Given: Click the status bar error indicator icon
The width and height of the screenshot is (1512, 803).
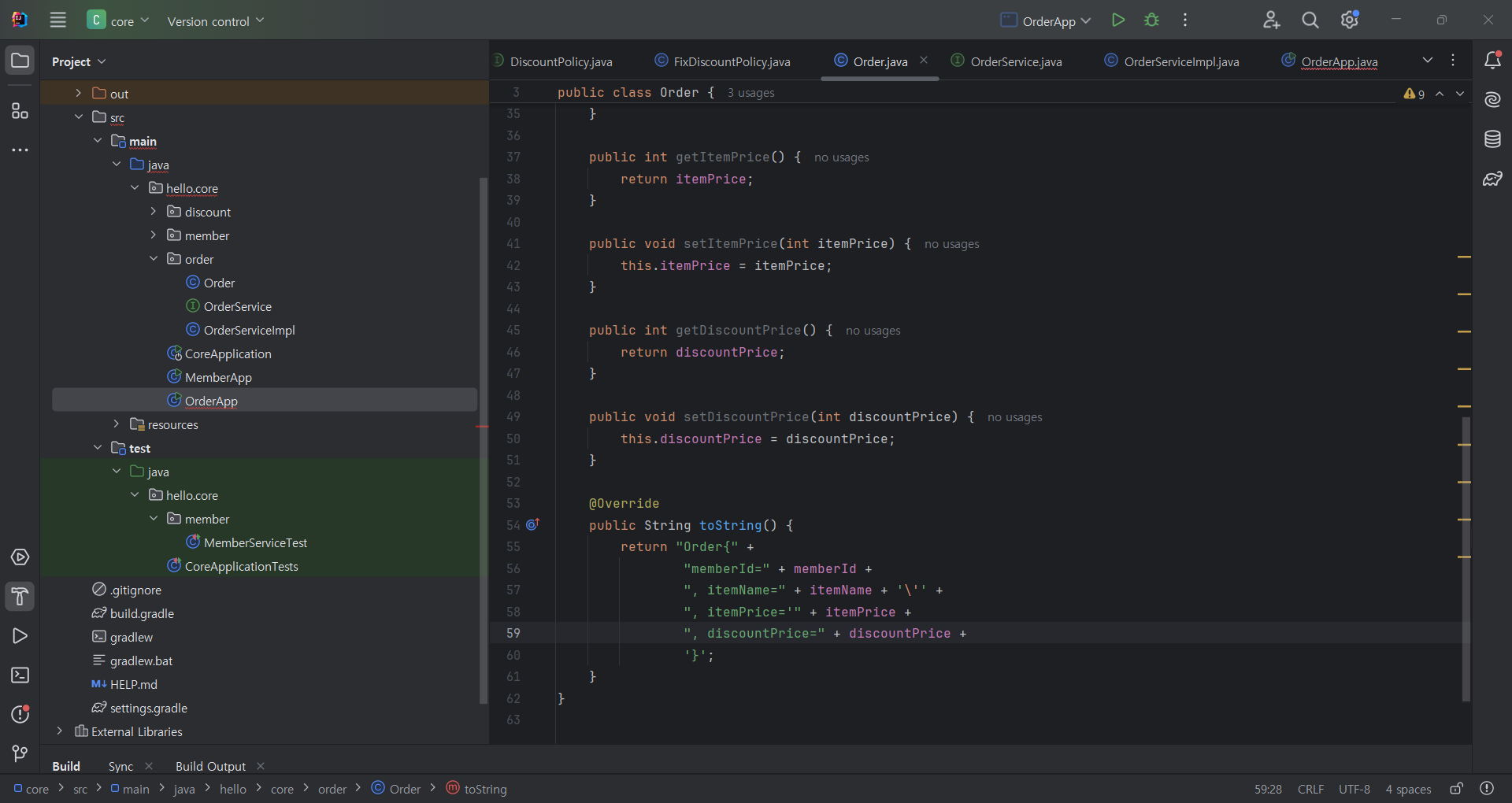Looking at the screenshot, I should click(x=1487, y=788).
